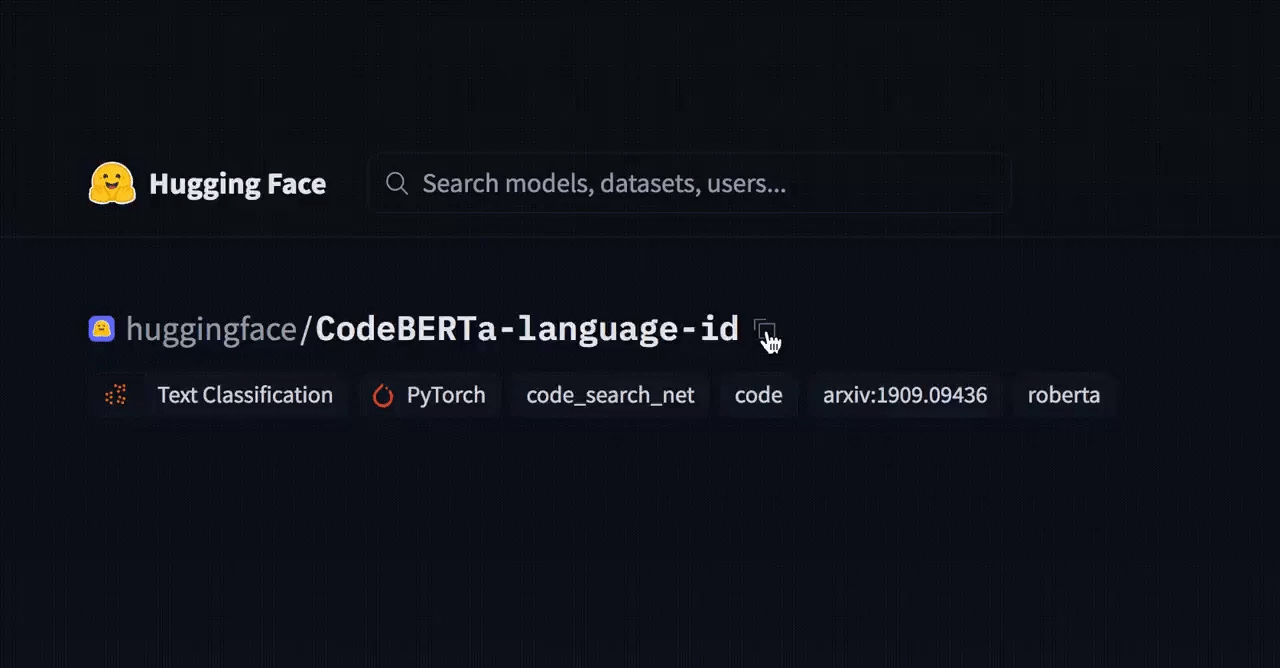Select the code_search_net dataset tag
The image size is (1280, 668).
coord(610,395)
